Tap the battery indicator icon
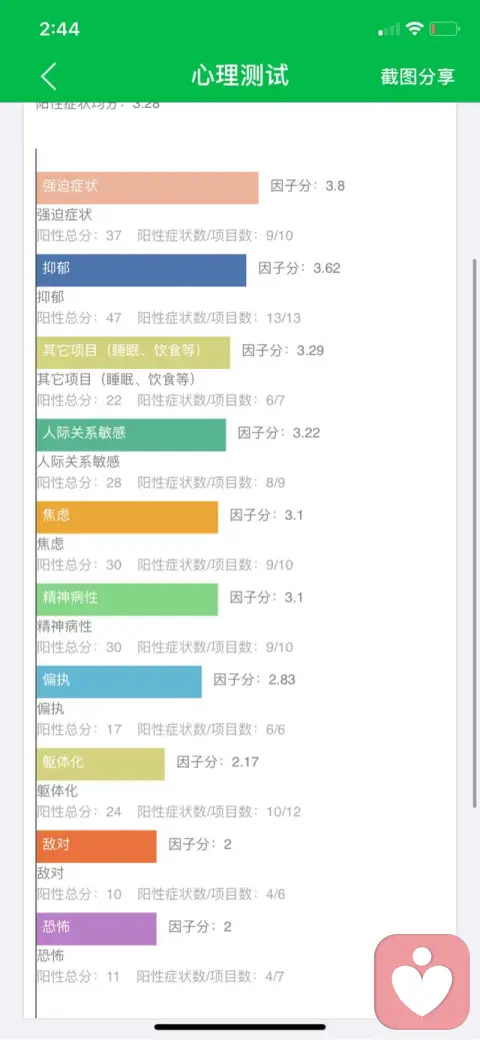480x1040 pixels. click(x=444, y=29)
